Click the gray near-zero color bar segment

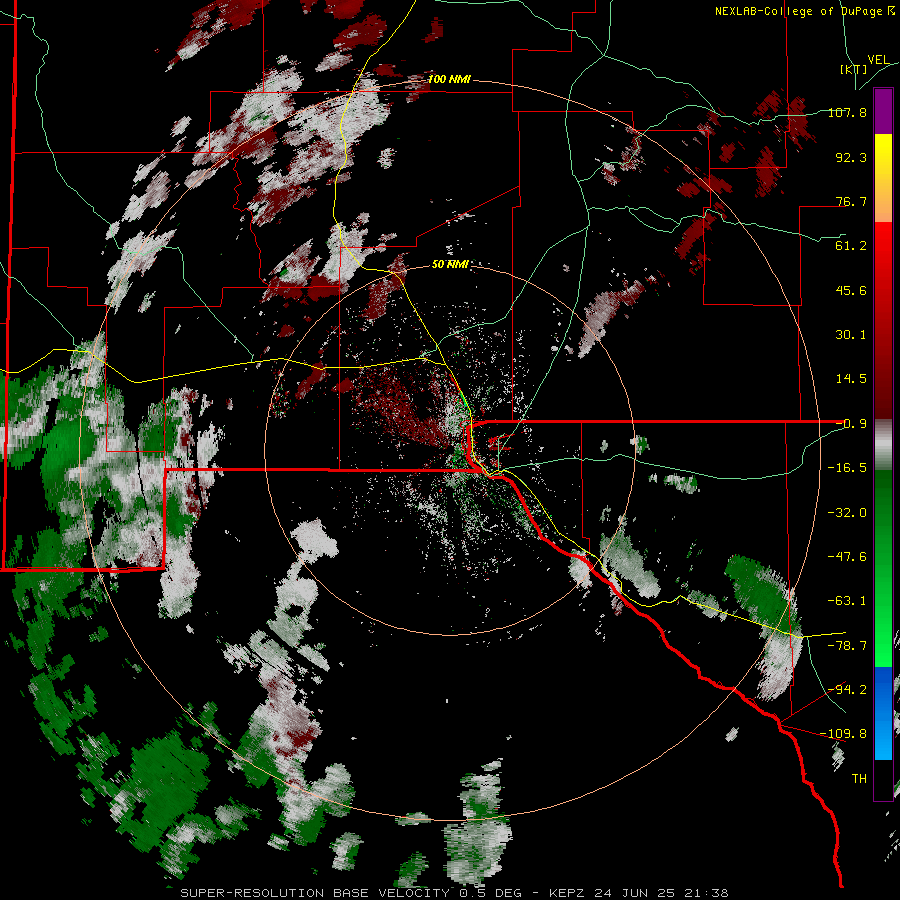click(x=883, y=445)
